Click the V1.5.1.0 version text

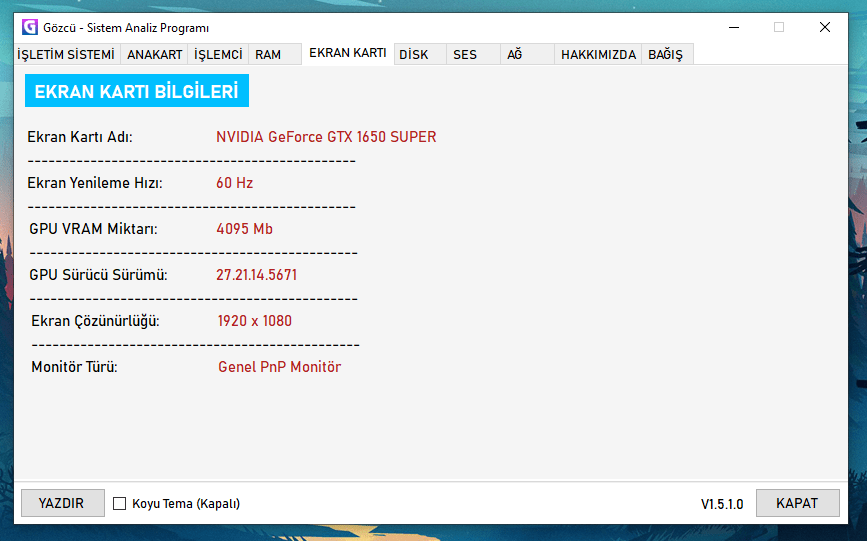point(722,504)
